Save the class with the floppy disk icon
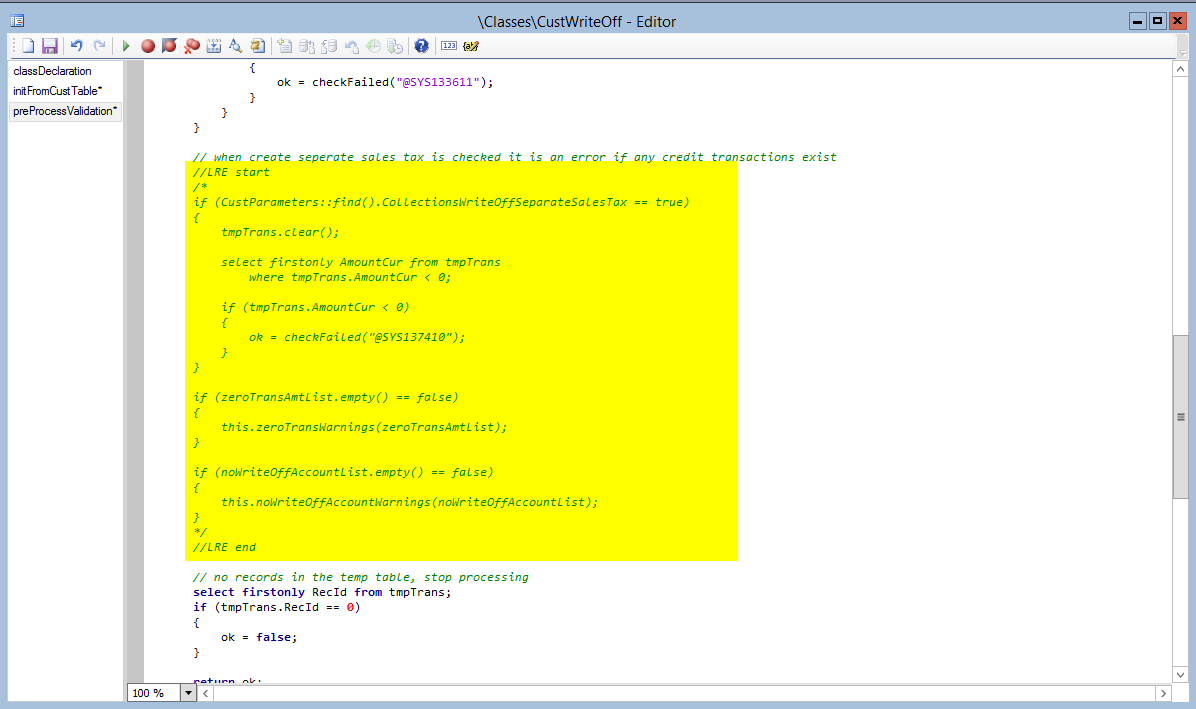 [x=49, y=46]
